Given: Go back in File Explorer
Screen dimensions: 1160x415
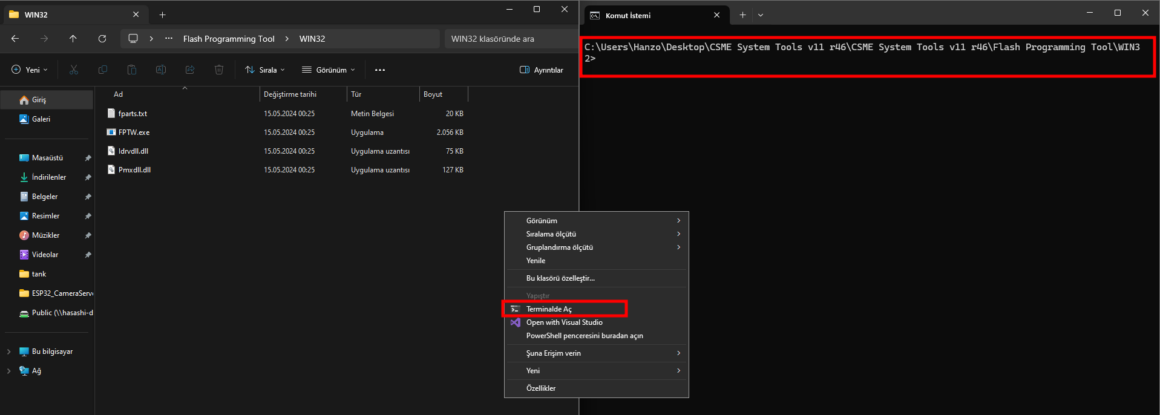Looking at the screenshot, I should (x=16, y=38).
